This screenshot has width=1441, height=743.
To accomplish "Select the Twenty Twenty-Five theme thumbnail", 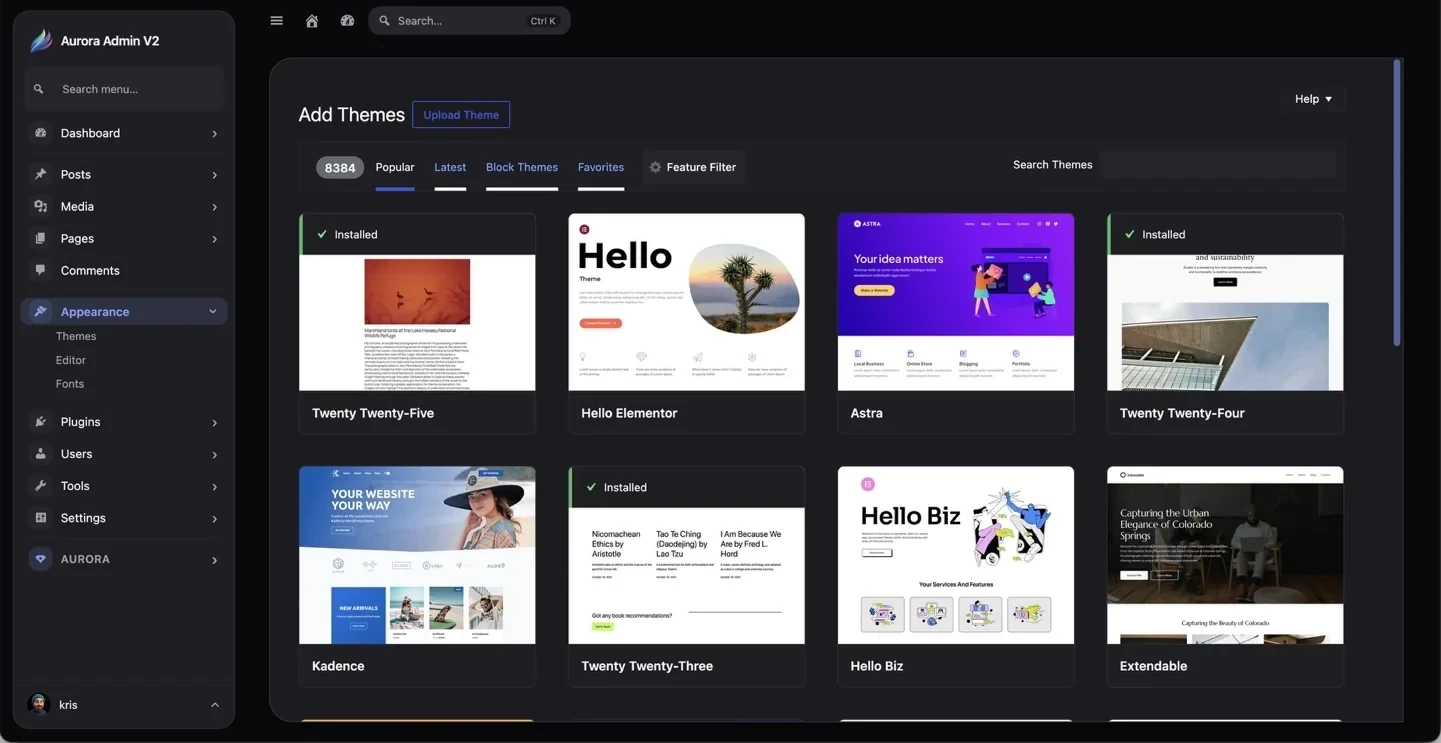I will point(417,323).
